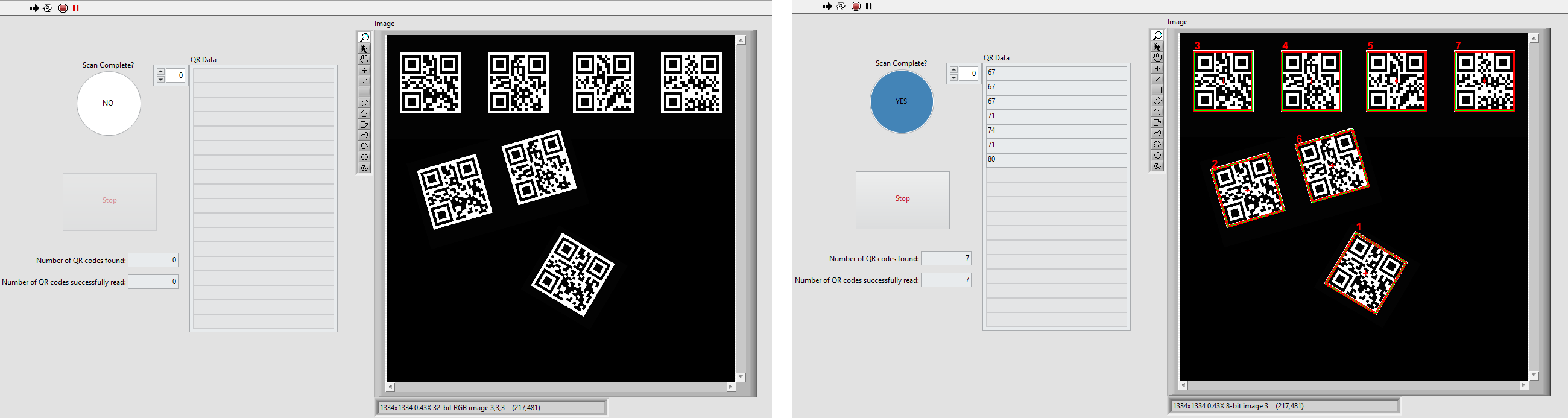Click the Scan Complete indicator showing YES

pyautogui.click(x=902, y=101)
